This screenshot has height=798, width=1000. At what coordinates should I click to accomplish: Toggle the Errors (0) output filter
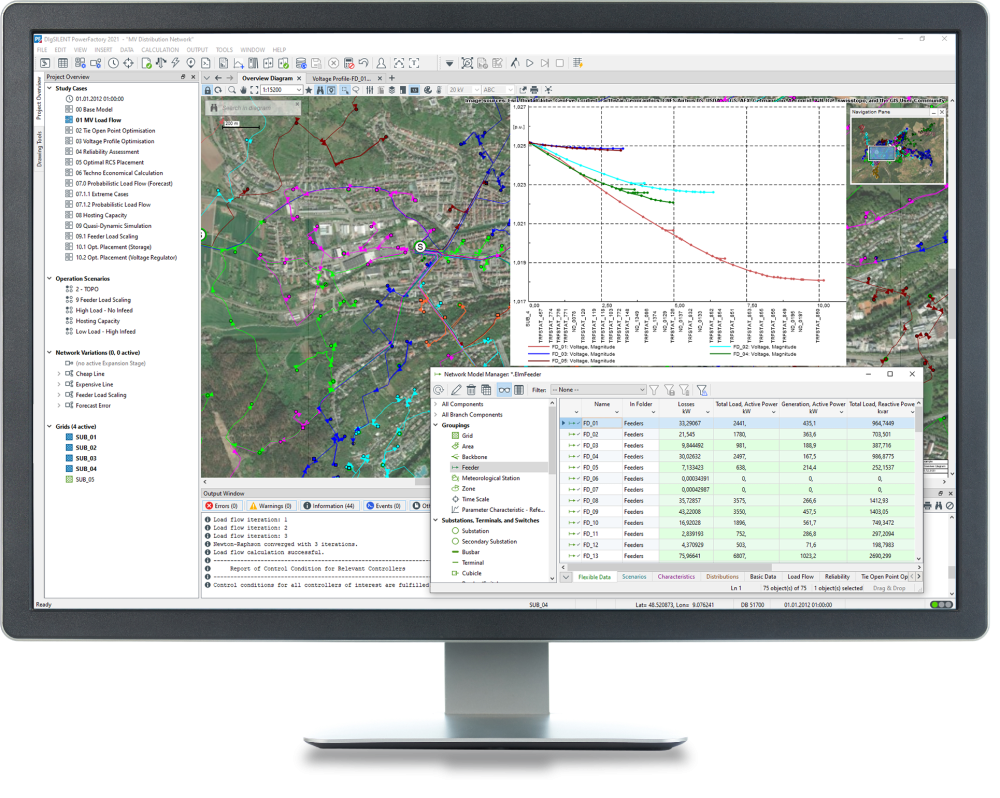(221, 506)
